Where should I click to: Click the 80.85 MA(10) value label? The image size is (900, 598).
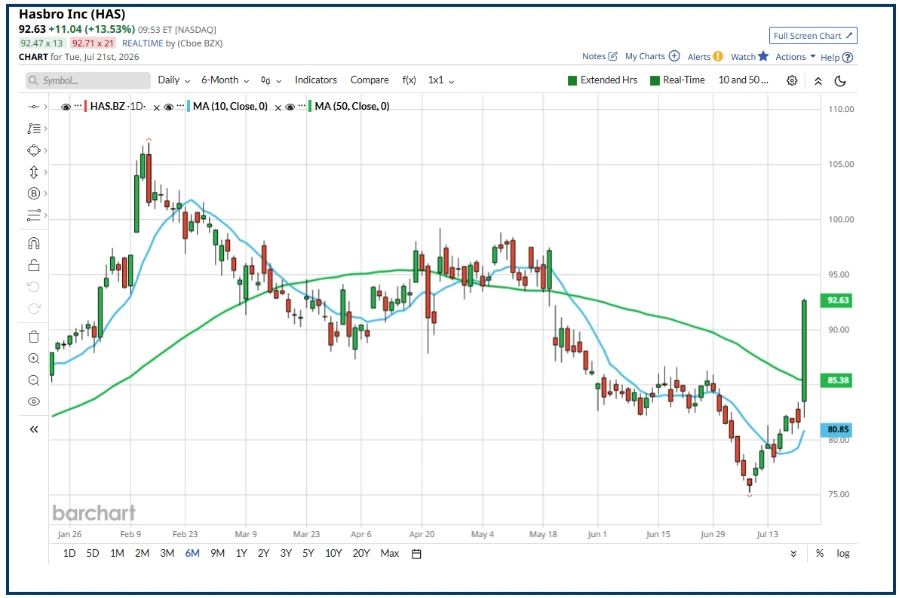(838, 429)
